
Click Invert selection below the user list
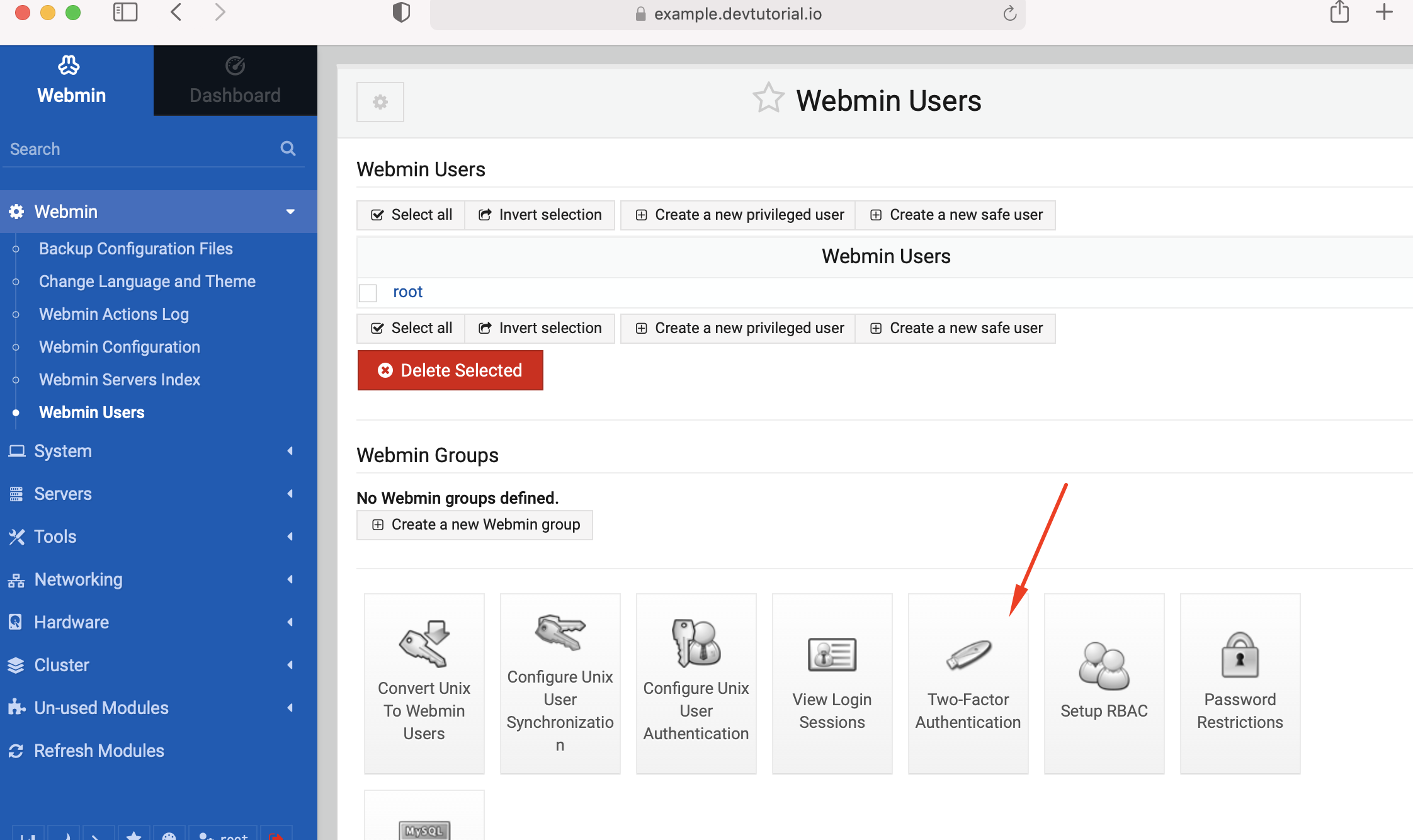[540, 329]
